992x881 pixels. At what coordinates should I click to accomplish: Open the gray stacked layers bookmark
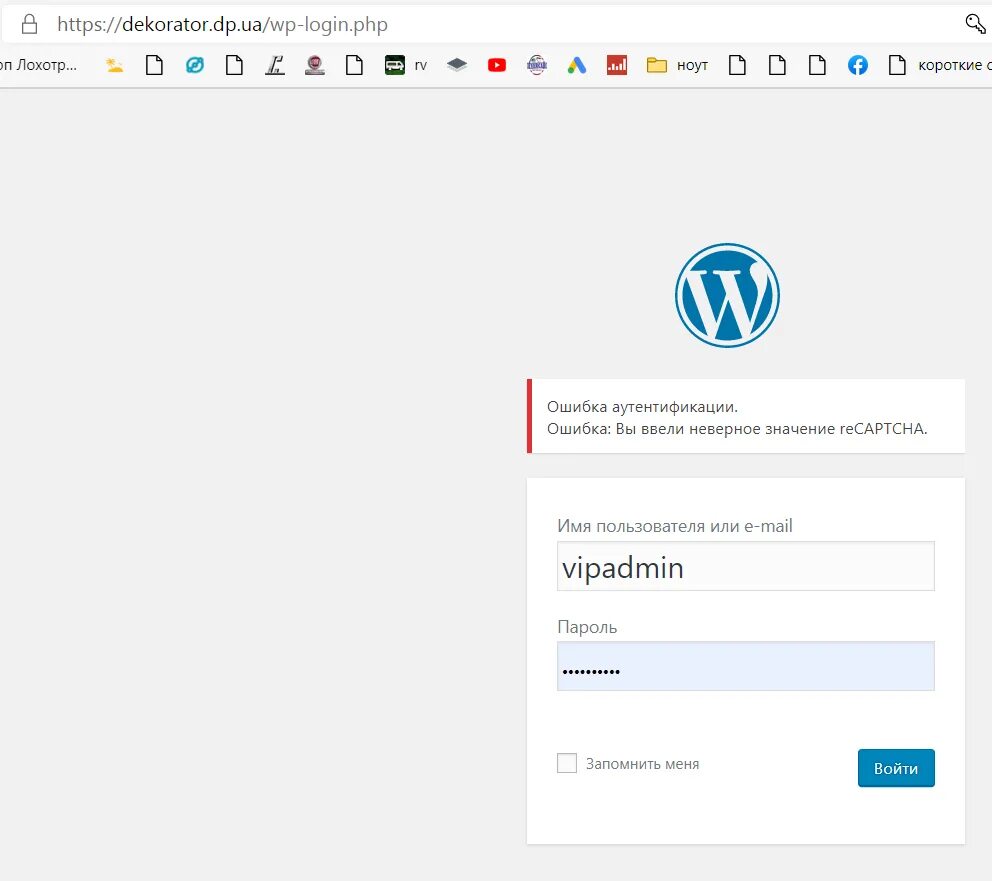point(457,65)
